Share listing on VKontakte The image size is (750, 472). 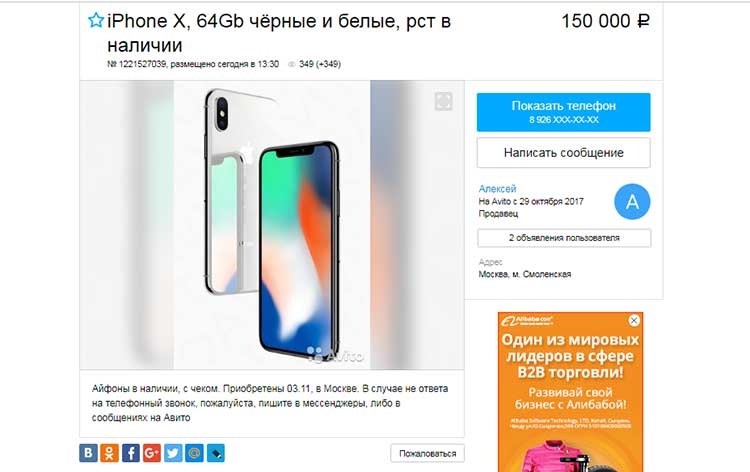(88, 453)
